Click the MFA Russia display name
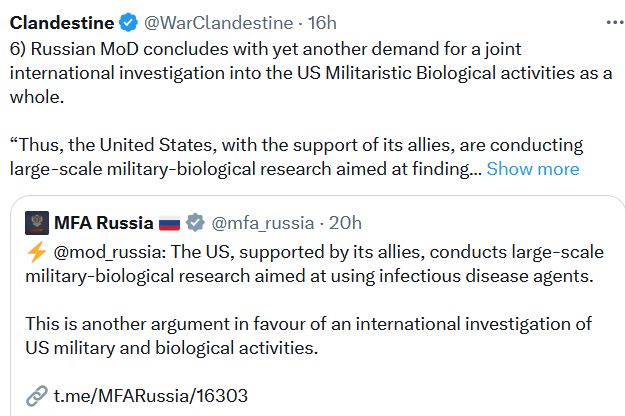The width and height of the screenshot is (625, 416). 104,222
